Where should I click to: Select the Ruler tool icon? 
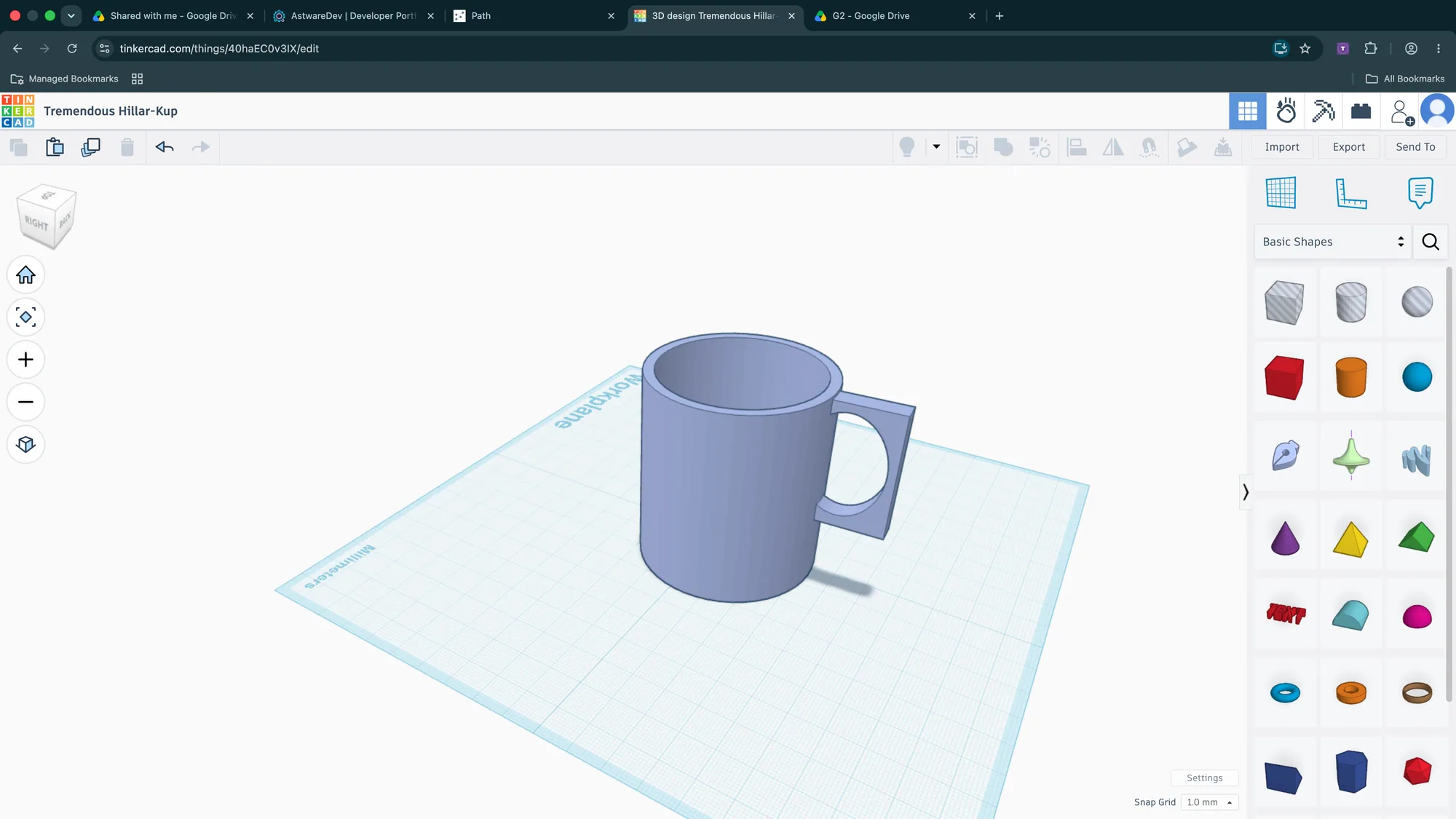(1351, 193)
